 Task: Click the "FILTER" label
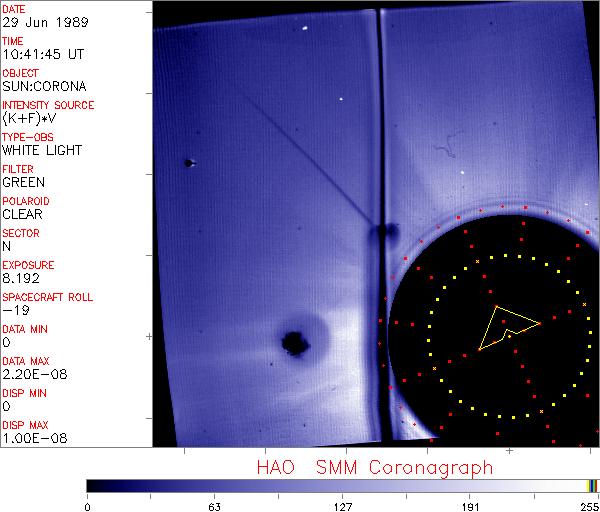click(x=18, y=169)
